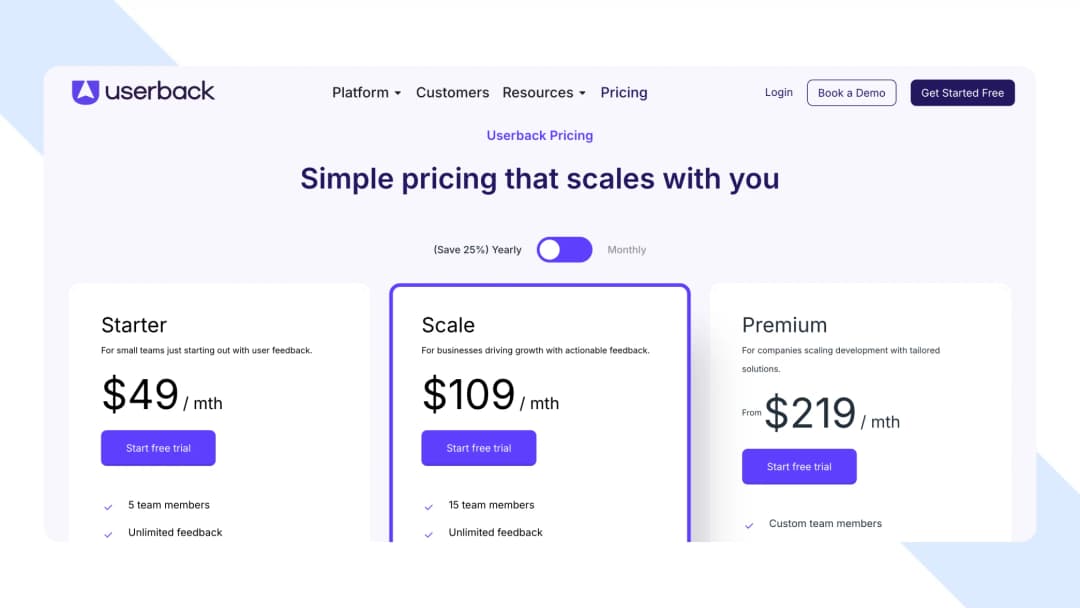This screenshot has height=608, width=1080.
Task: Start free trial on the Starter plan
Action: 158,448
